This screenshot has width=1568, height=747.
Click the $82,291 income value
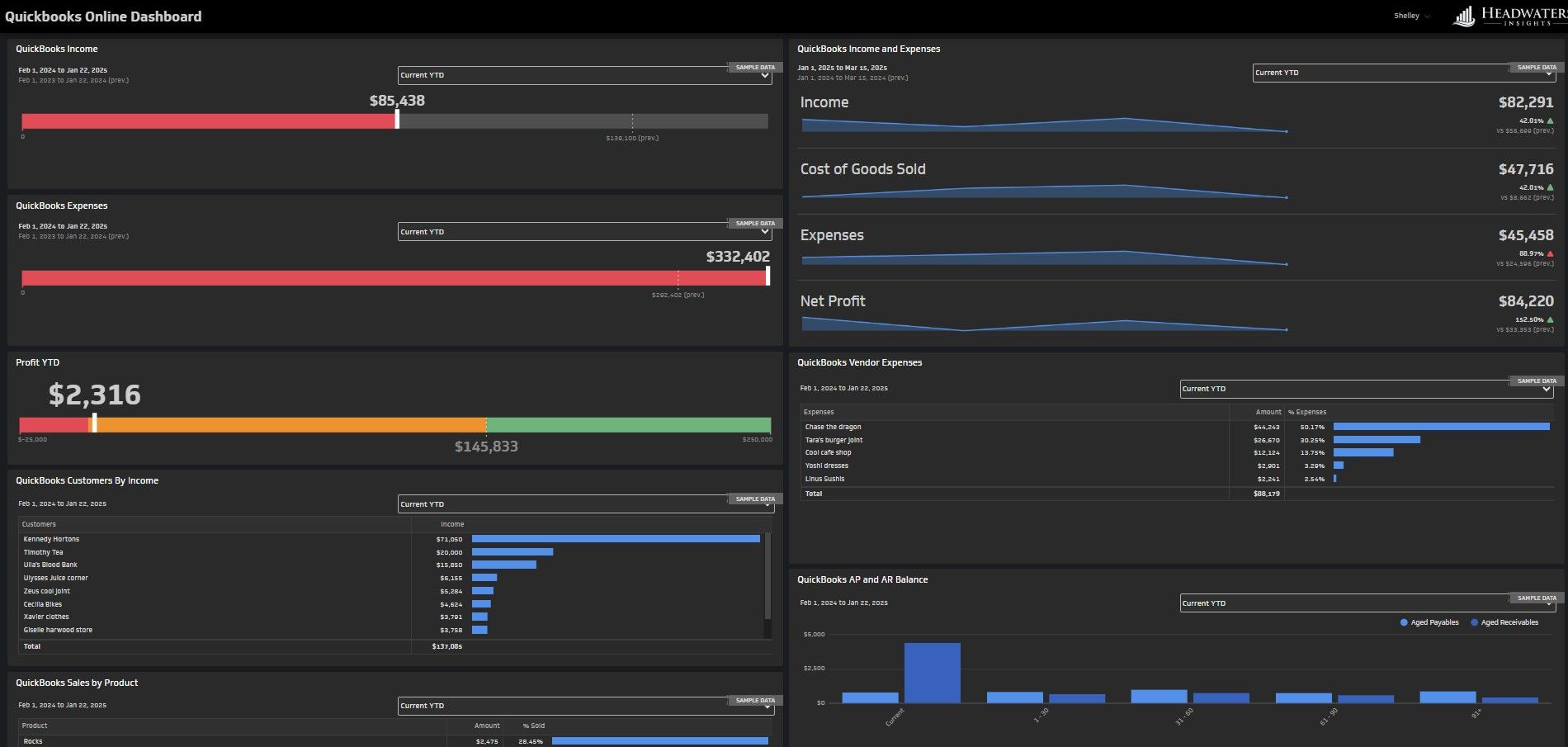coord(1526,102)
